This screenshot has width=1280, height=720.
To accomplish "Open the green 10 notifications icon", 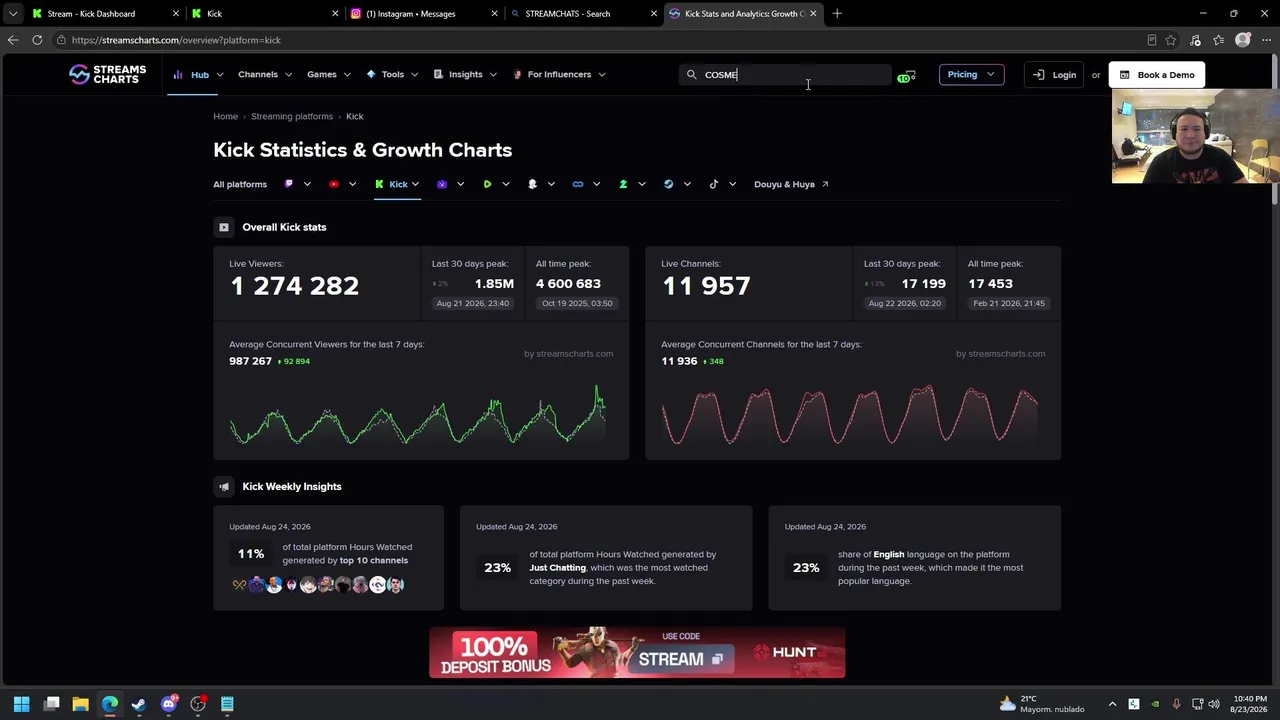I will 906,76.
